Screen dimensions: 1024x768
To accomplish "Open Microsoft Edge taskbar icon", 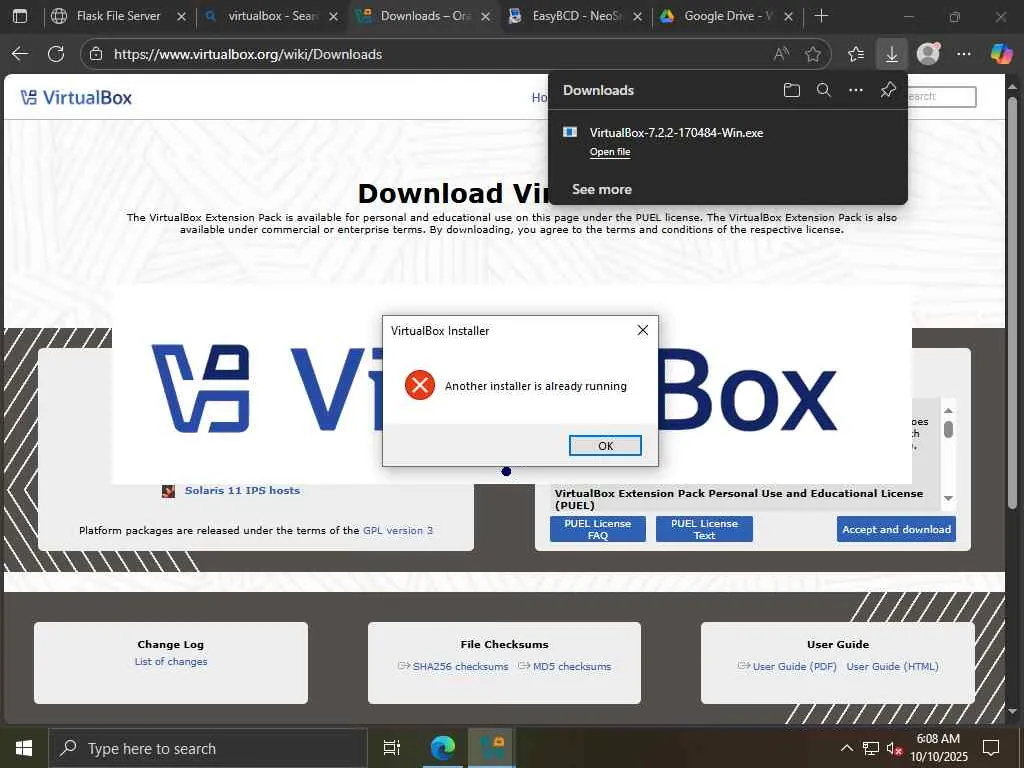I will [x=442, y=748].
